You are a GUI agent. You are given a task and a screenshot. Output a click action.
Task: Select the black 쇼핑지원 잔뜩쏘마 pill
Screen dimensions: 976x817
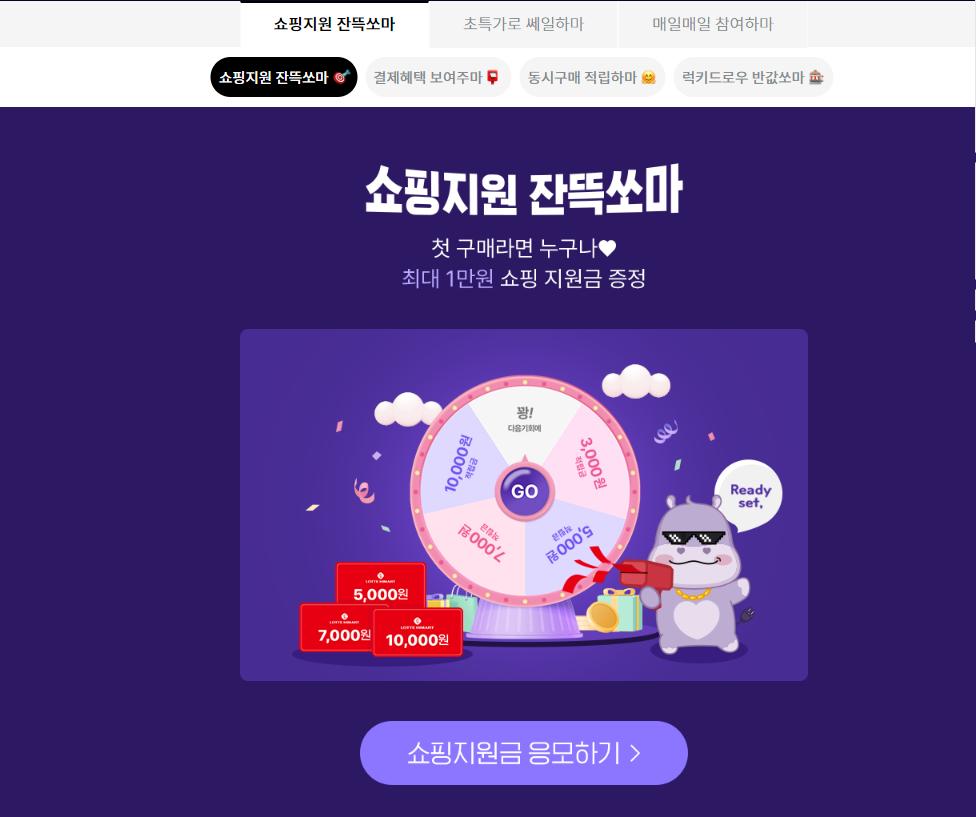[284, 77]
